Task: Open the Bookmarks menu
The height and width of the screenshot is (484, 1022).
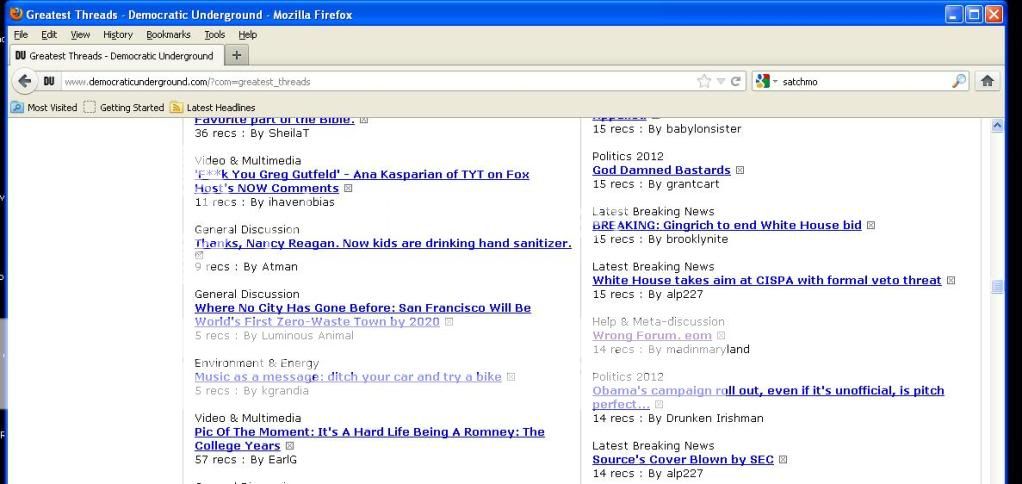Action: (167, 34)
